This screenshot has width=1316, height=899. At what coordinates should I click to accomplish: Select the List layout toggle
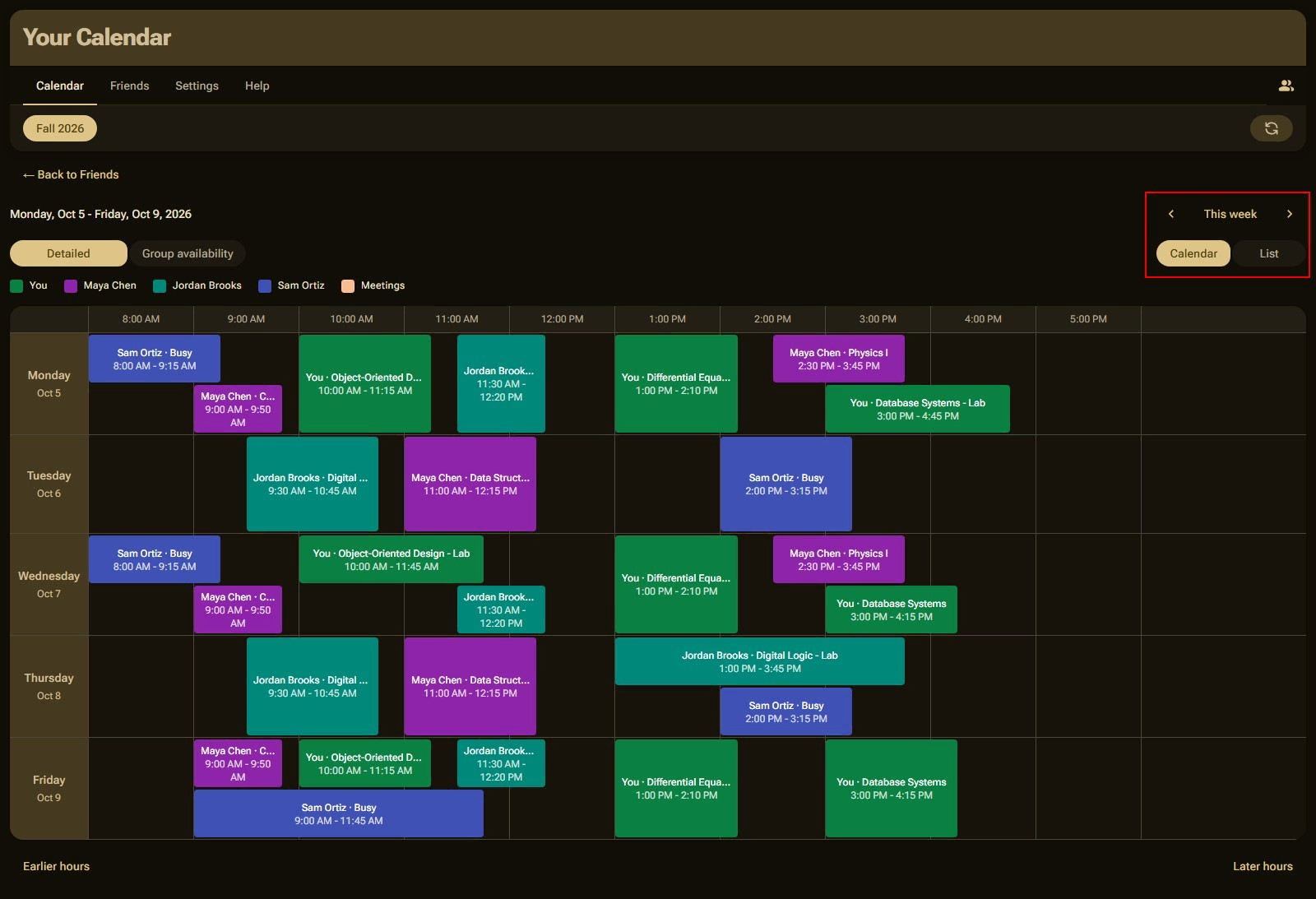tap(1268, 253)
